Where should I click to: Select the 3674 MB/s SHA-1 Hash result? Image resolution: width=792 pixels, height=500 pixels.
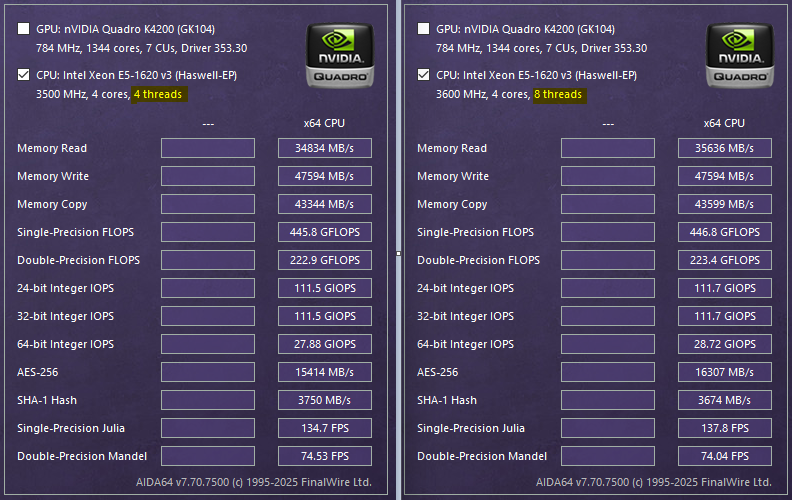(725, 400)
